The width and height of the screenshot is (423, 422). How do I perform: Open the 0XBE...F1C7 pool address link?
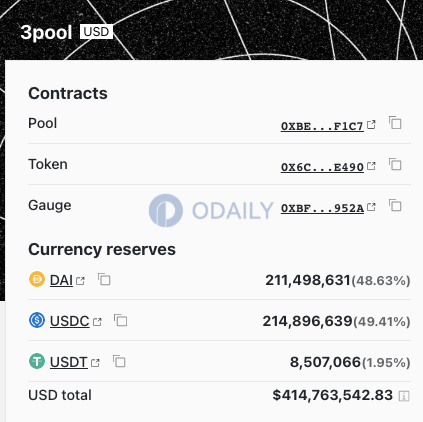coord(322,127)
